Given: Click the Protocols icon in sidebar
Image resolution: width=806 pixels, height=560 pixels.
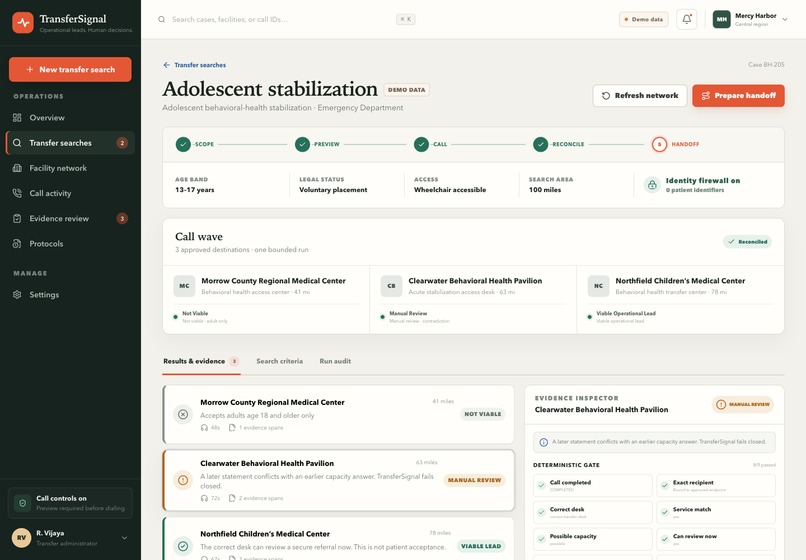Looking at the screenshot, I should point(17,244).
